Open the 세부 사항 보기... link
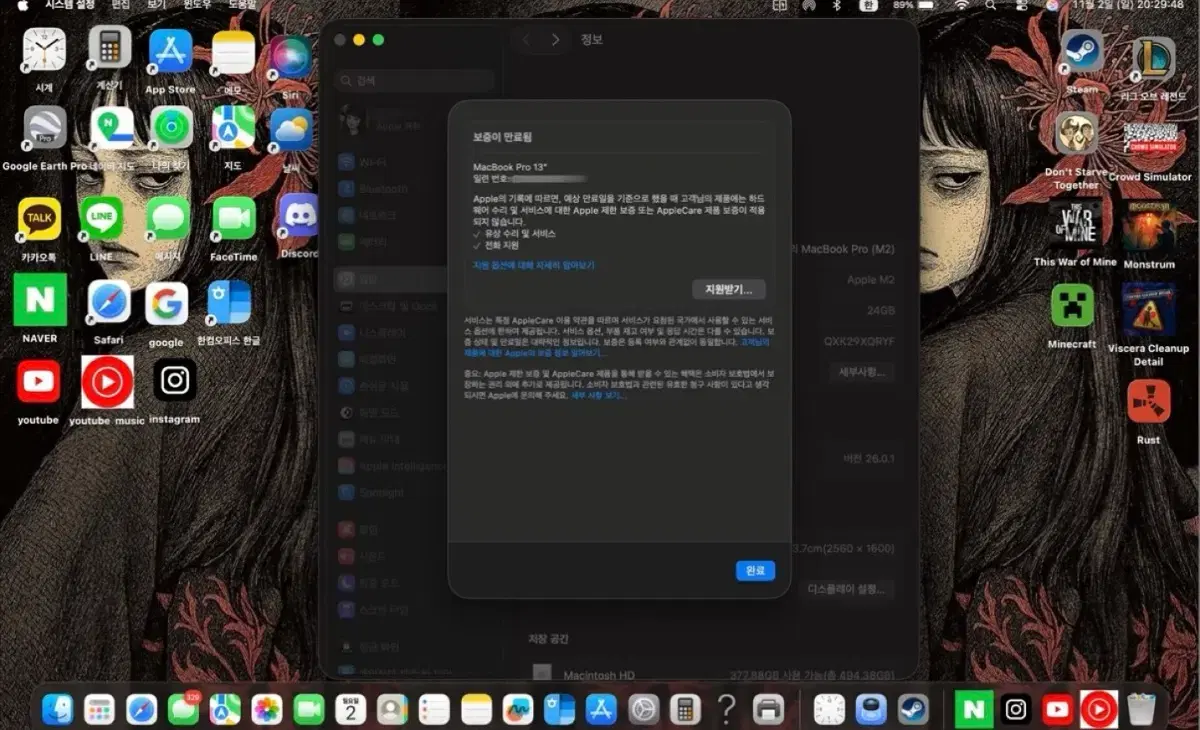The width and height of the screenshot is (1200, 730). (598, 395)
